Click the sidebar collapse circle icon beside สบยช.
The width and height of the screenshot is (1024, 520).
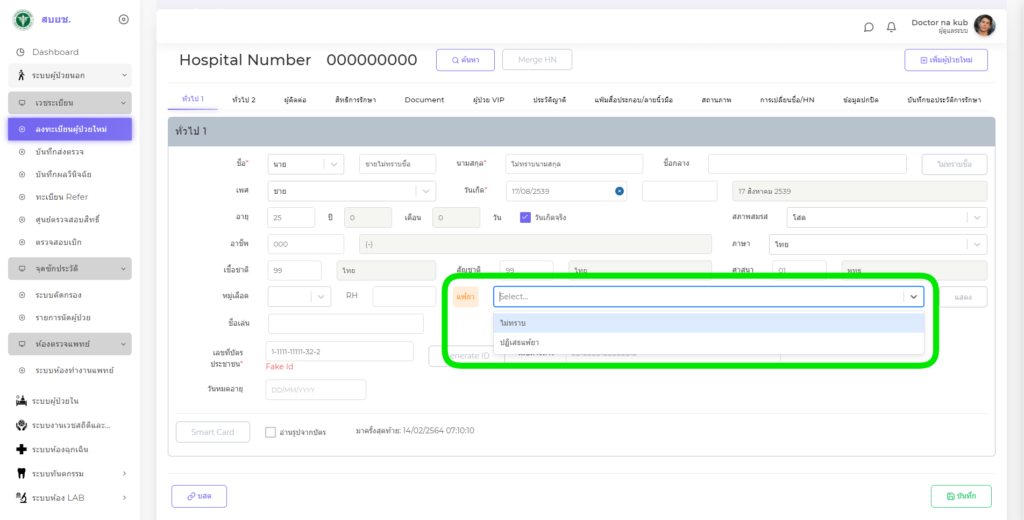tap(123, 19)
